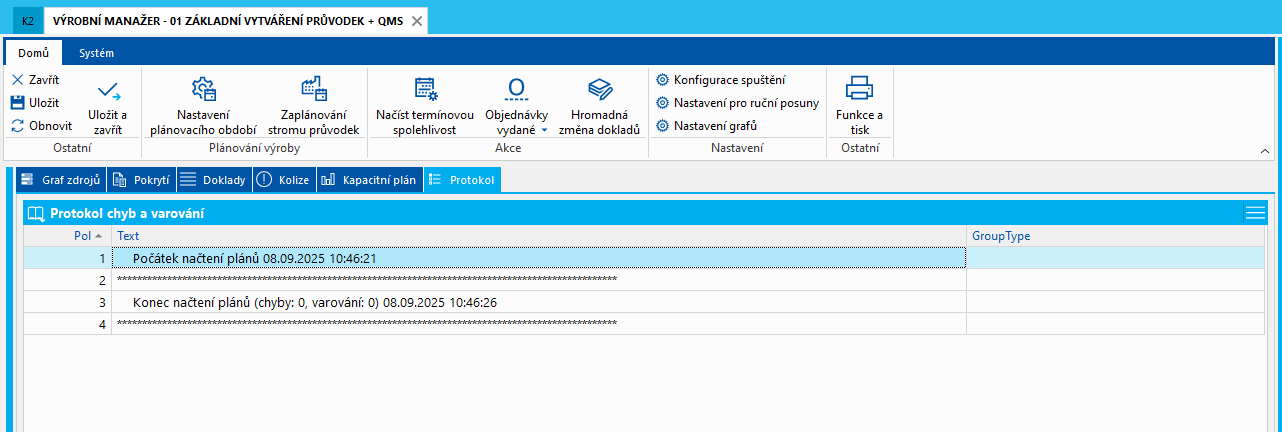This screenshot has width=1282, height=432.
Task: Click the Výrobní manažer document tab title
Action: tap(227, 21)
